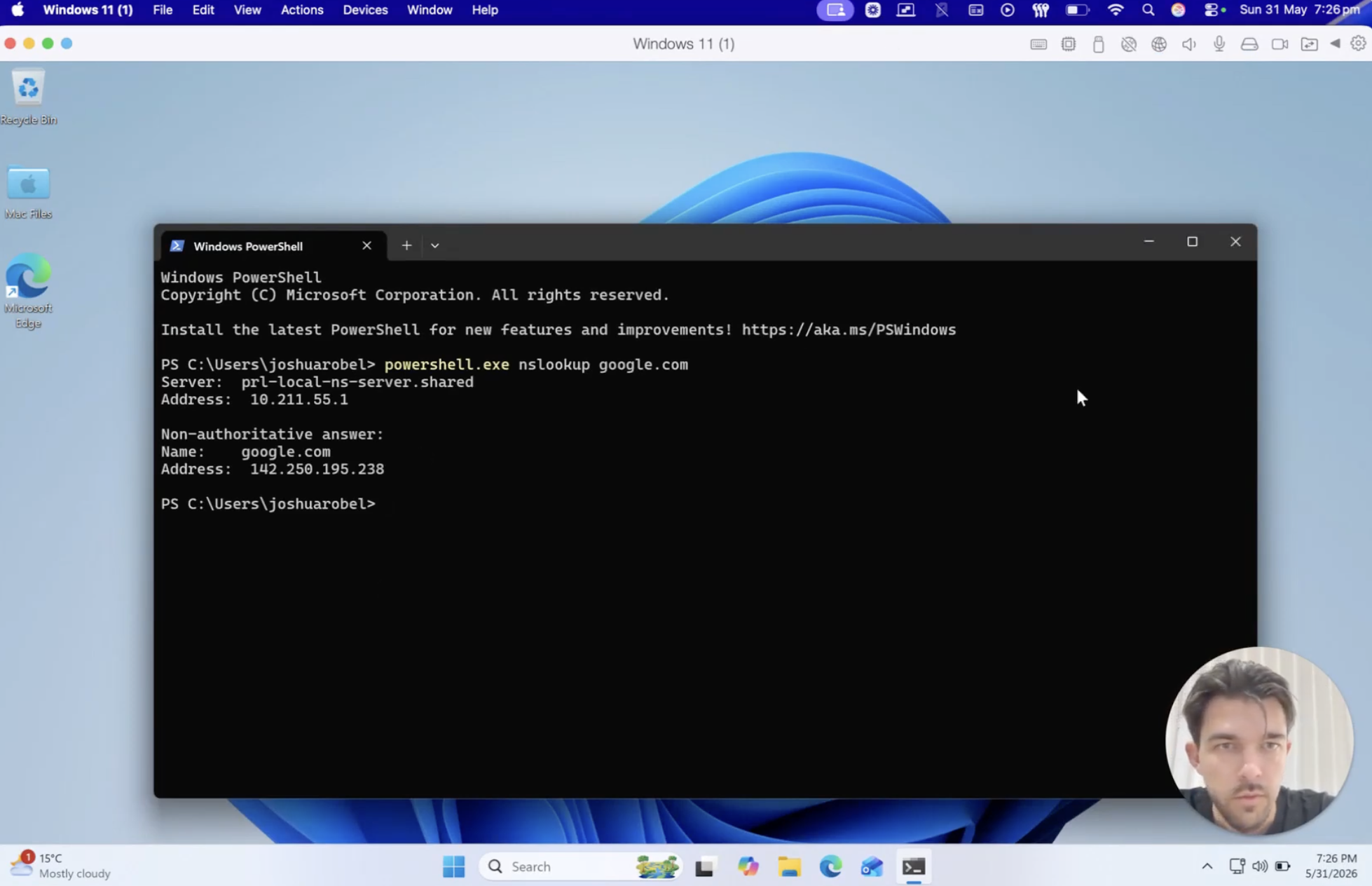1372x886 pixels.
Task: Open the View menu
Action: tap(247, 10)
